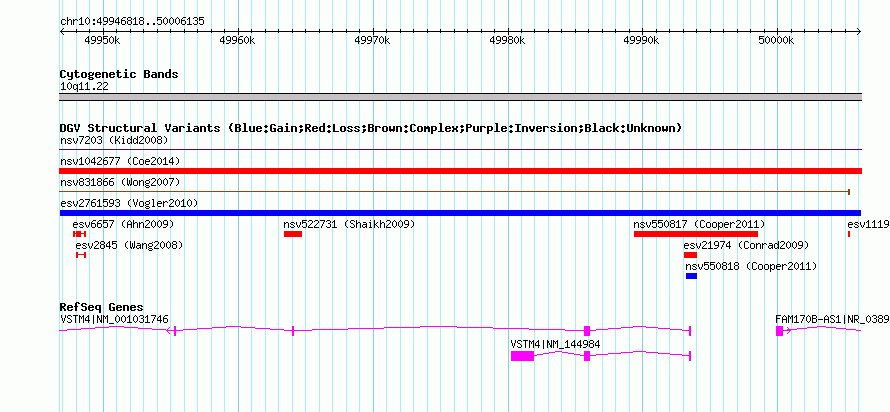Click the esv21974 (Conrad2009) variant label
The height and width of the screenshot is (412, 890).
click(746, 246)
